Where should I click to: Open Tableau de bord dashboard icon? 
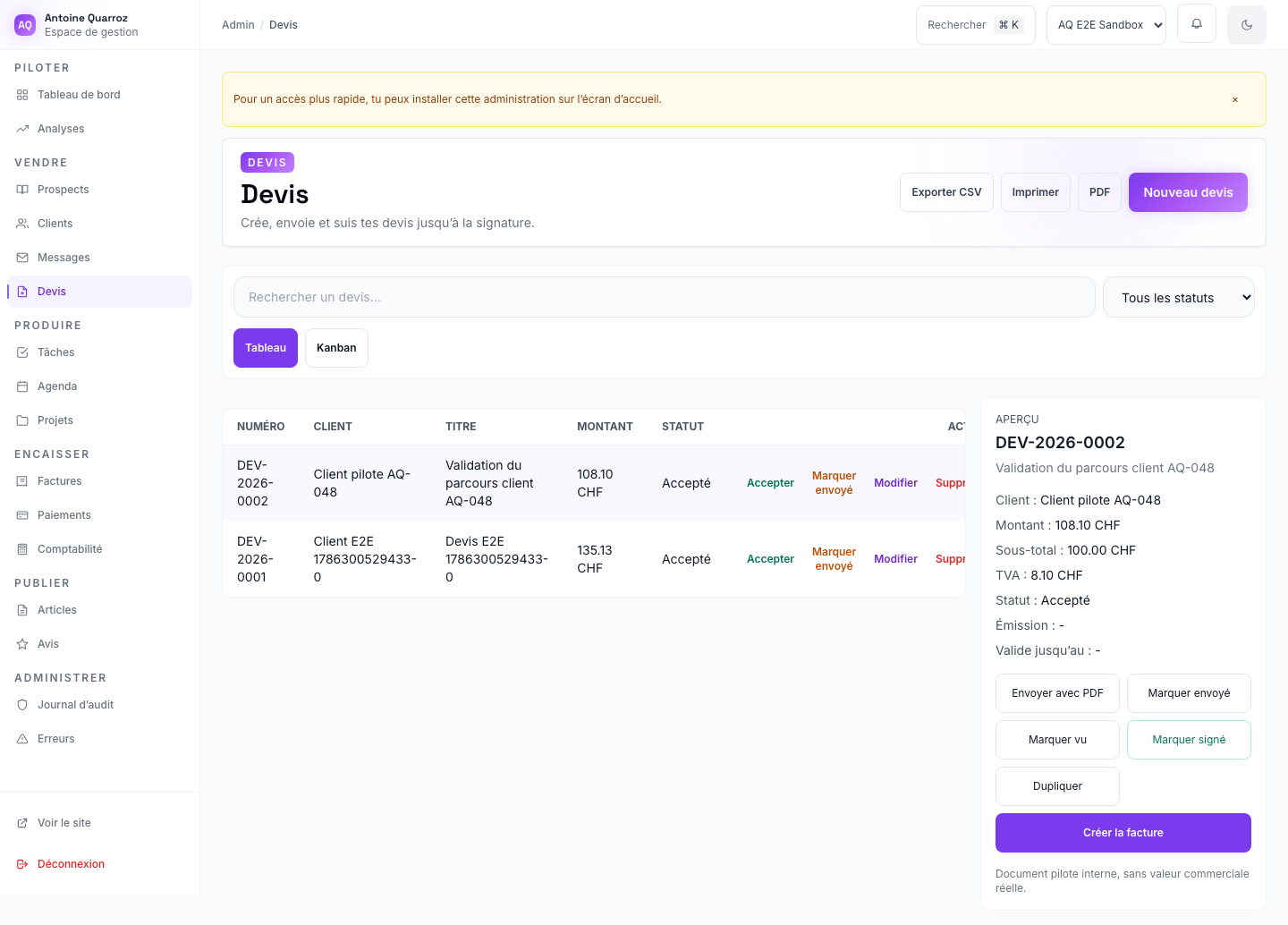click(x=22, y=95)
